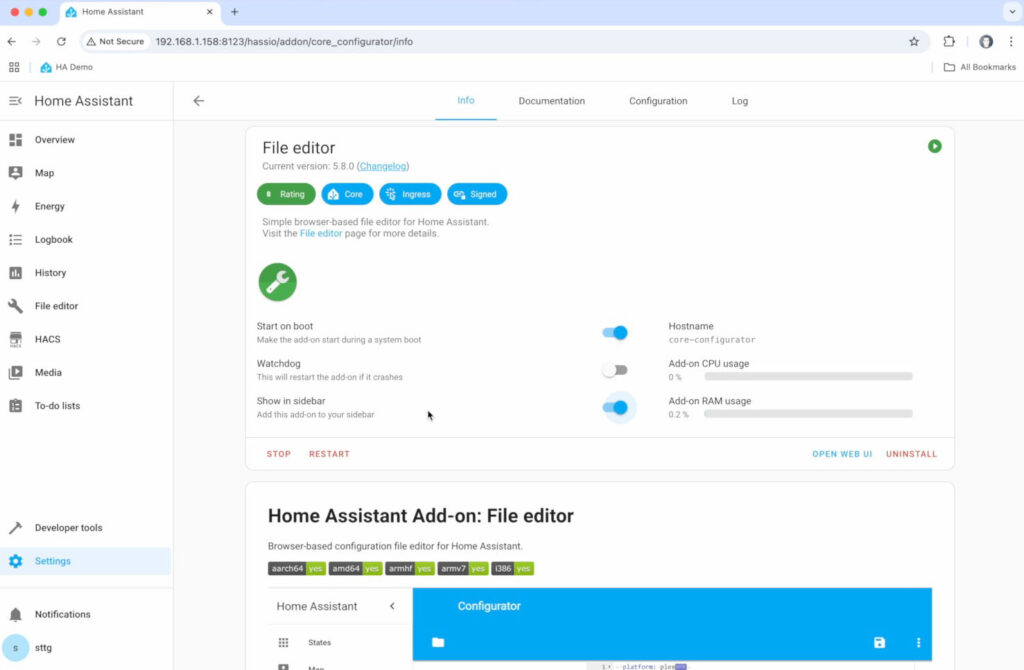Click the RESTART button
This screenshot has width=1024, height=670.
coord(329,454)
